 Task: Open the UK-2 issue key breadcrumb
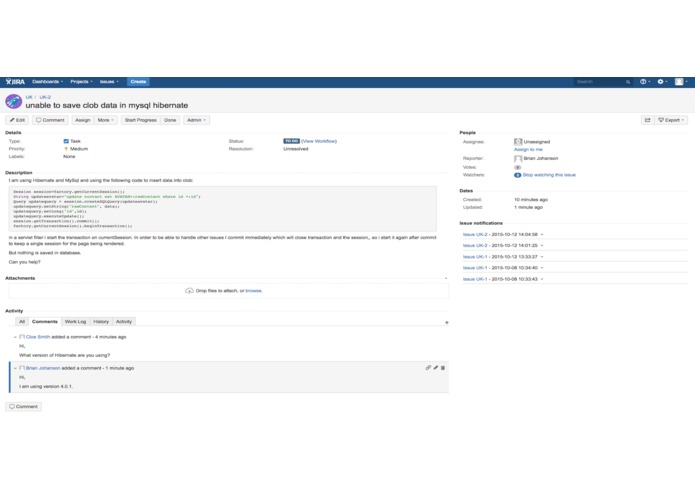click(x=45, y=97)
